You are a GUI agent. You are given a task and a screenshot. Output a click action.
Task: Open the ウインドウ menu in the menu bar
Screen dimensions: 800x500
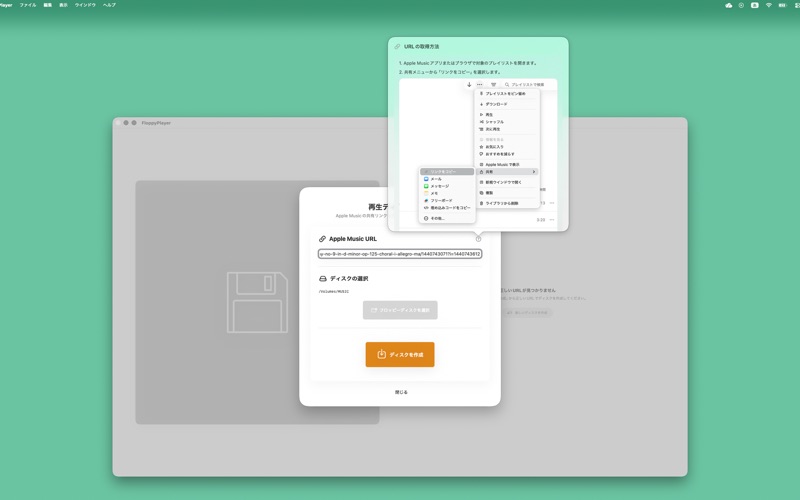(85, 5)
